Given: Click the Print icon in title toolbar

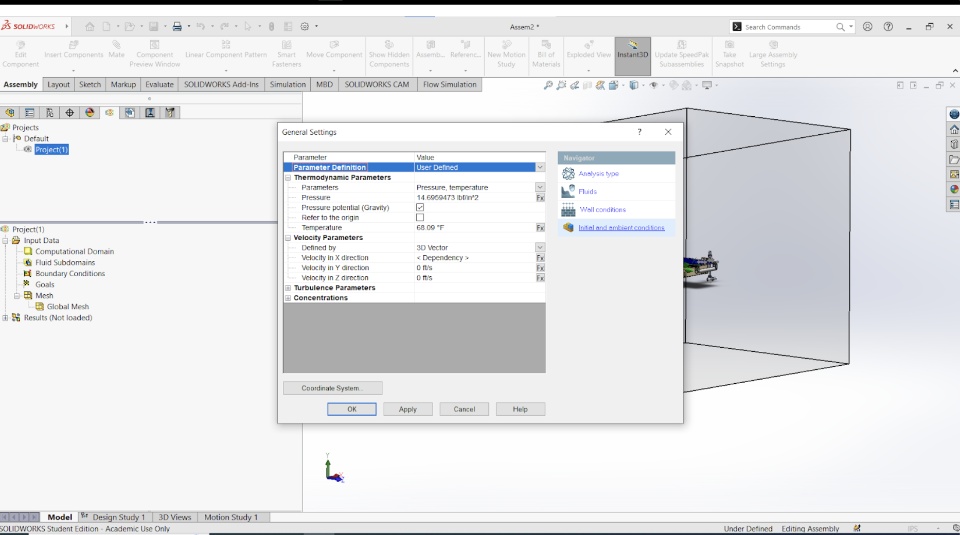Looking at the screenshot, I should pos(177,26).
